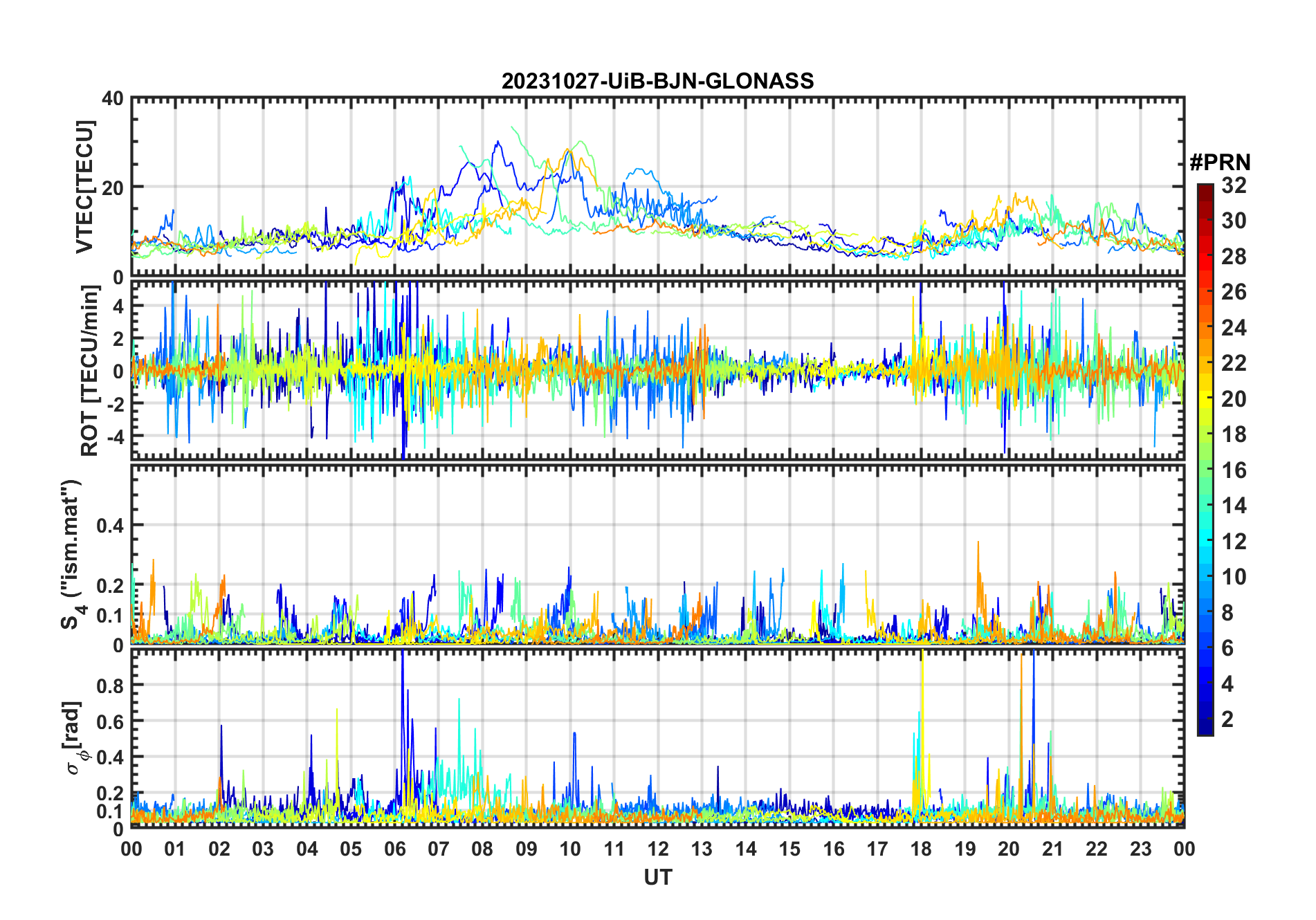
Task: Select the 12 hour tick on UT axis
Action: [x=658, y=849]
